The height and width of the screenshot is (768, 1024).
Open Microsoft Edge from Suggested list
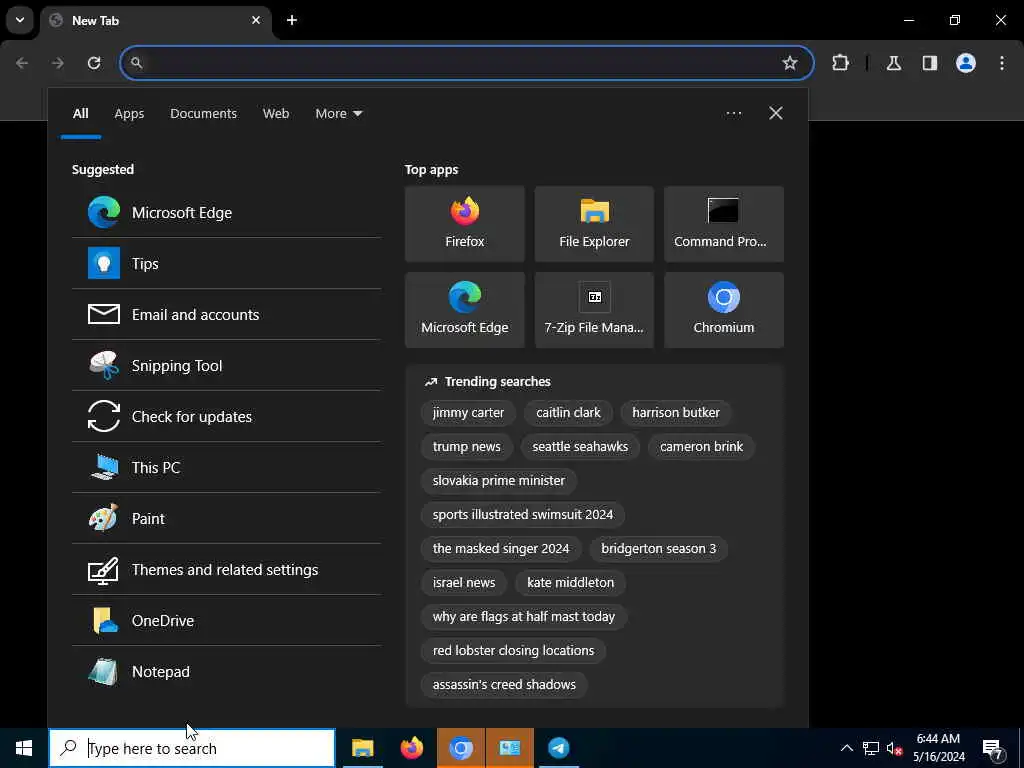point(226,212)
